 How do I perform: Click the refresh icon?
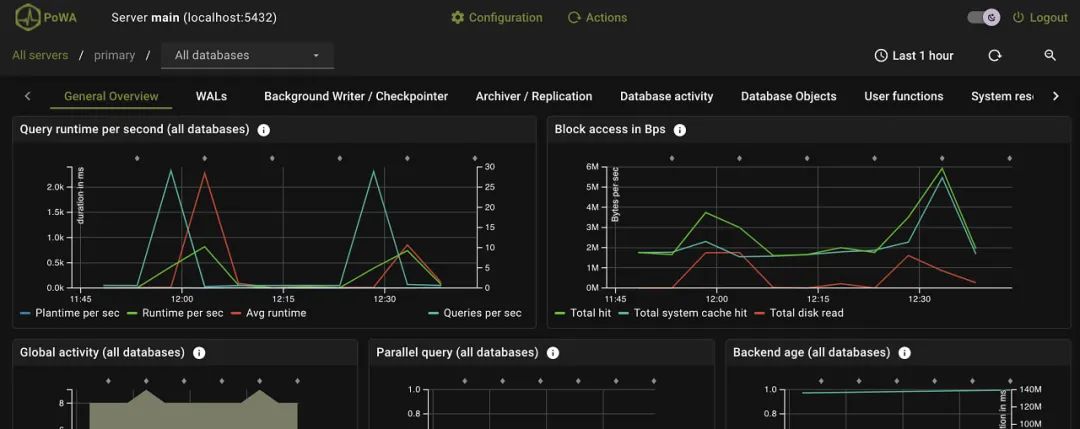995,56
